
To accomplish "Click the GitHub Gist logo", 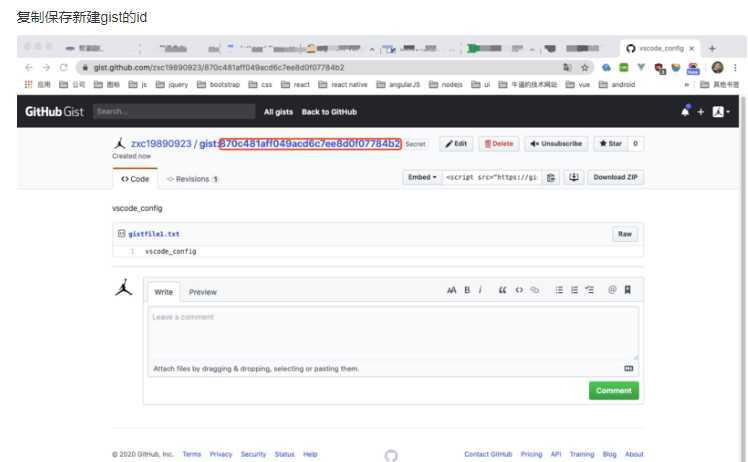I will point(54,112).
